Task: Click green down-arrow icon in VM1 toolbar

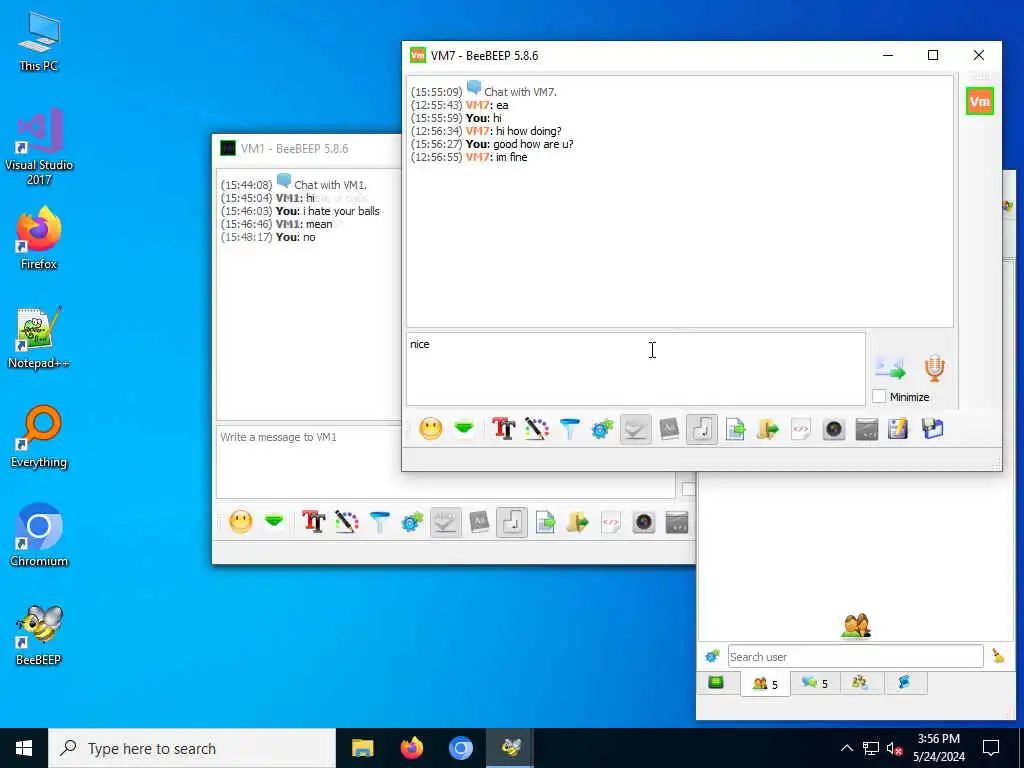Action: (274, 522)
